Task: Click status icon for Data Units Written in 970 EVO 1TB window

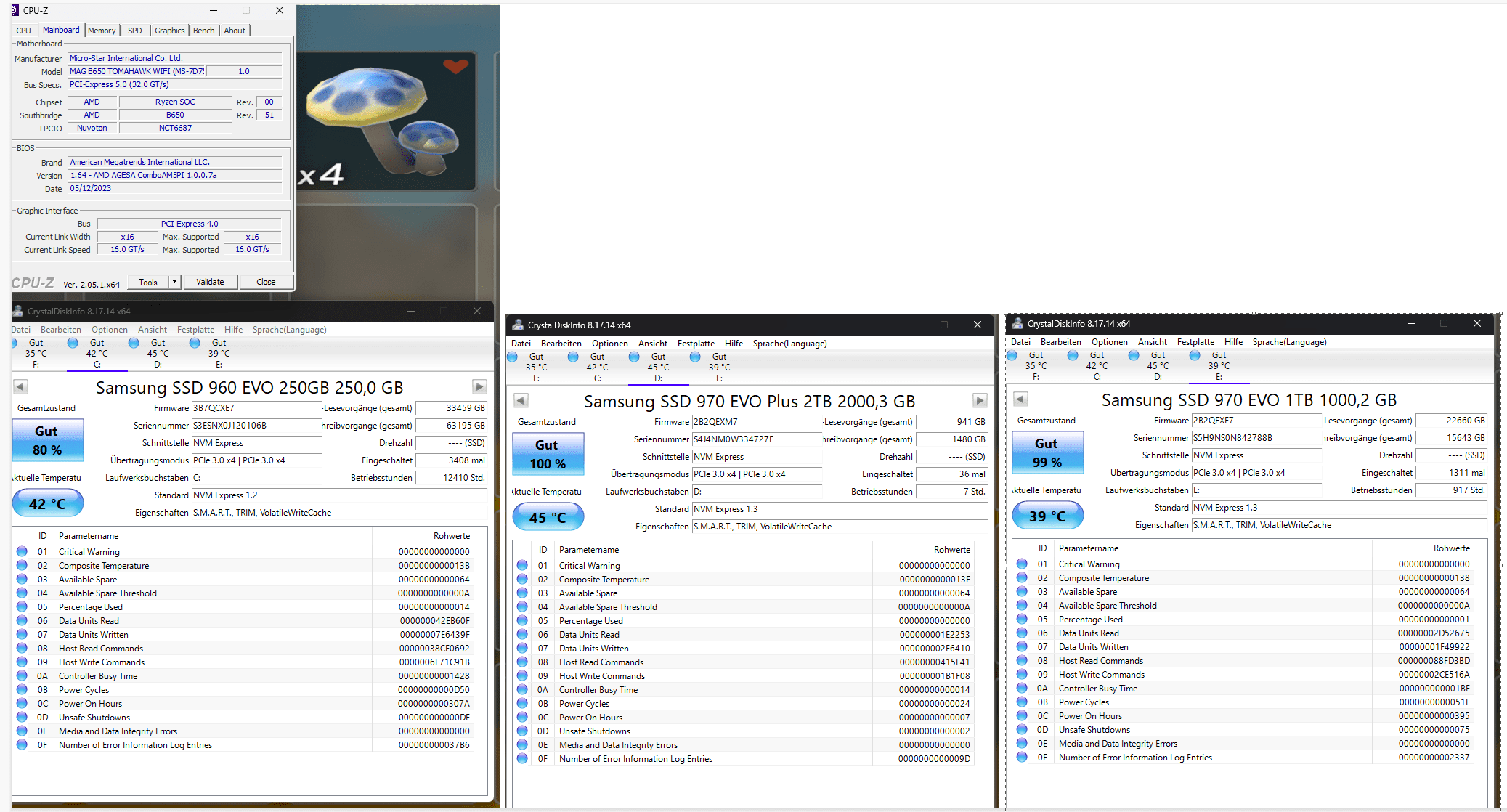Action: click(x=1022, y=647)
